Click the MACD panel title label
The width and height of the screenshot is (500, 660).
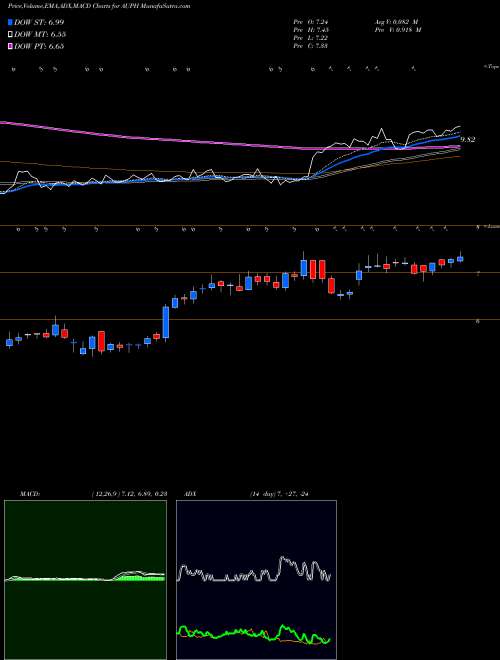29,494
